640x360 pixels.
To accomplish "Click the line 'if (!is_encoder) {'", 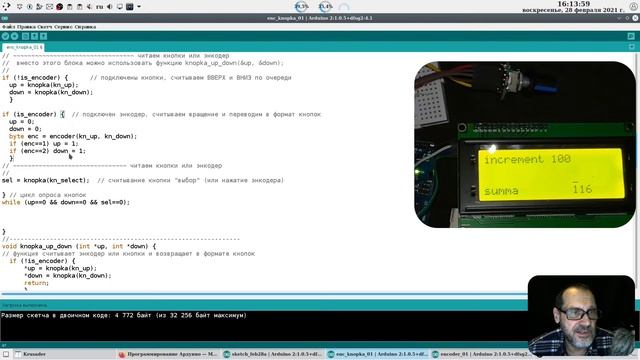I will tap(35, 78).
